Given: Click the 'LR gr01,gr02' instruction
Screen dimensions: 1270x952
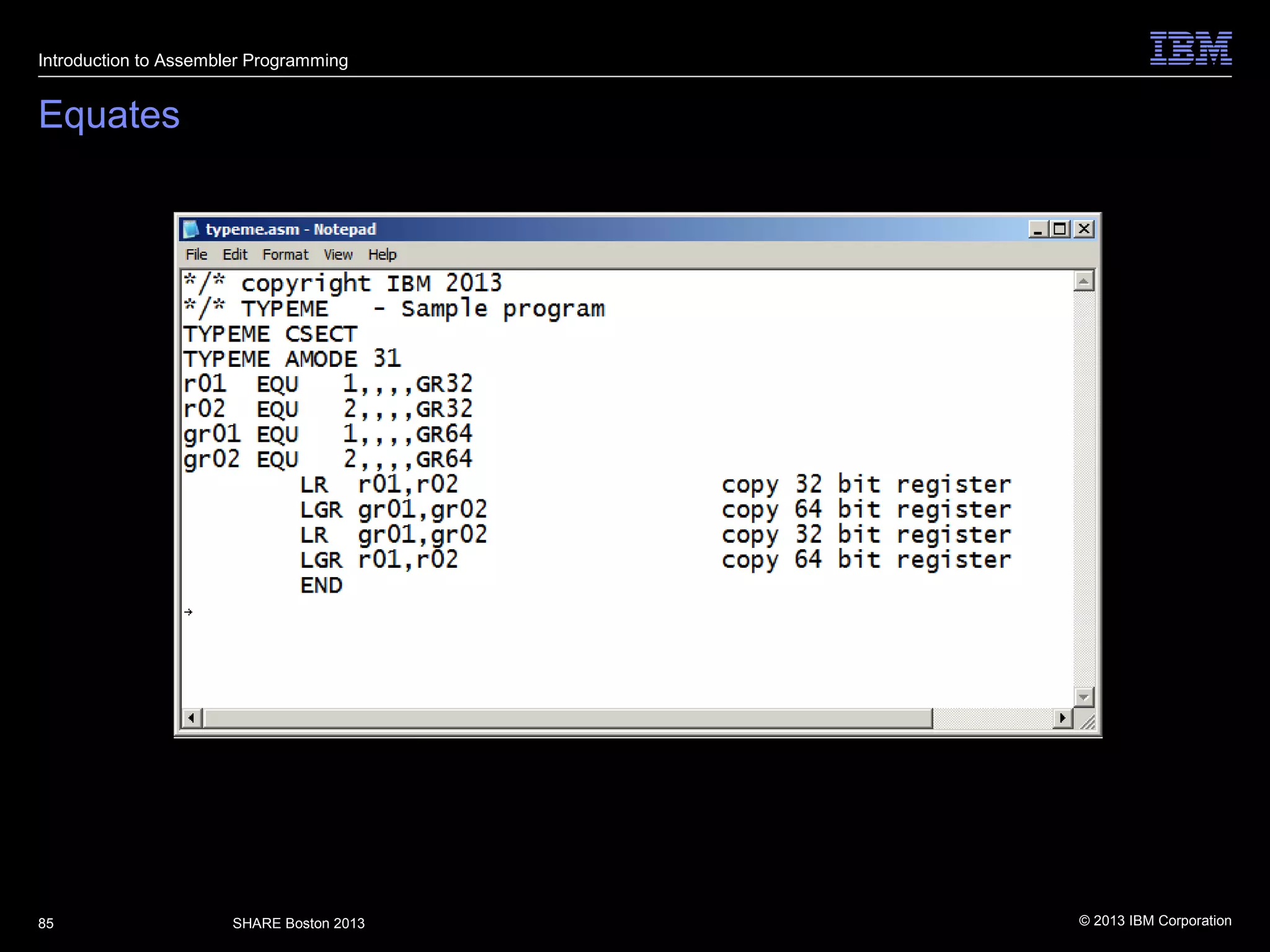Looking at the screenshot, I should [394, 535].
